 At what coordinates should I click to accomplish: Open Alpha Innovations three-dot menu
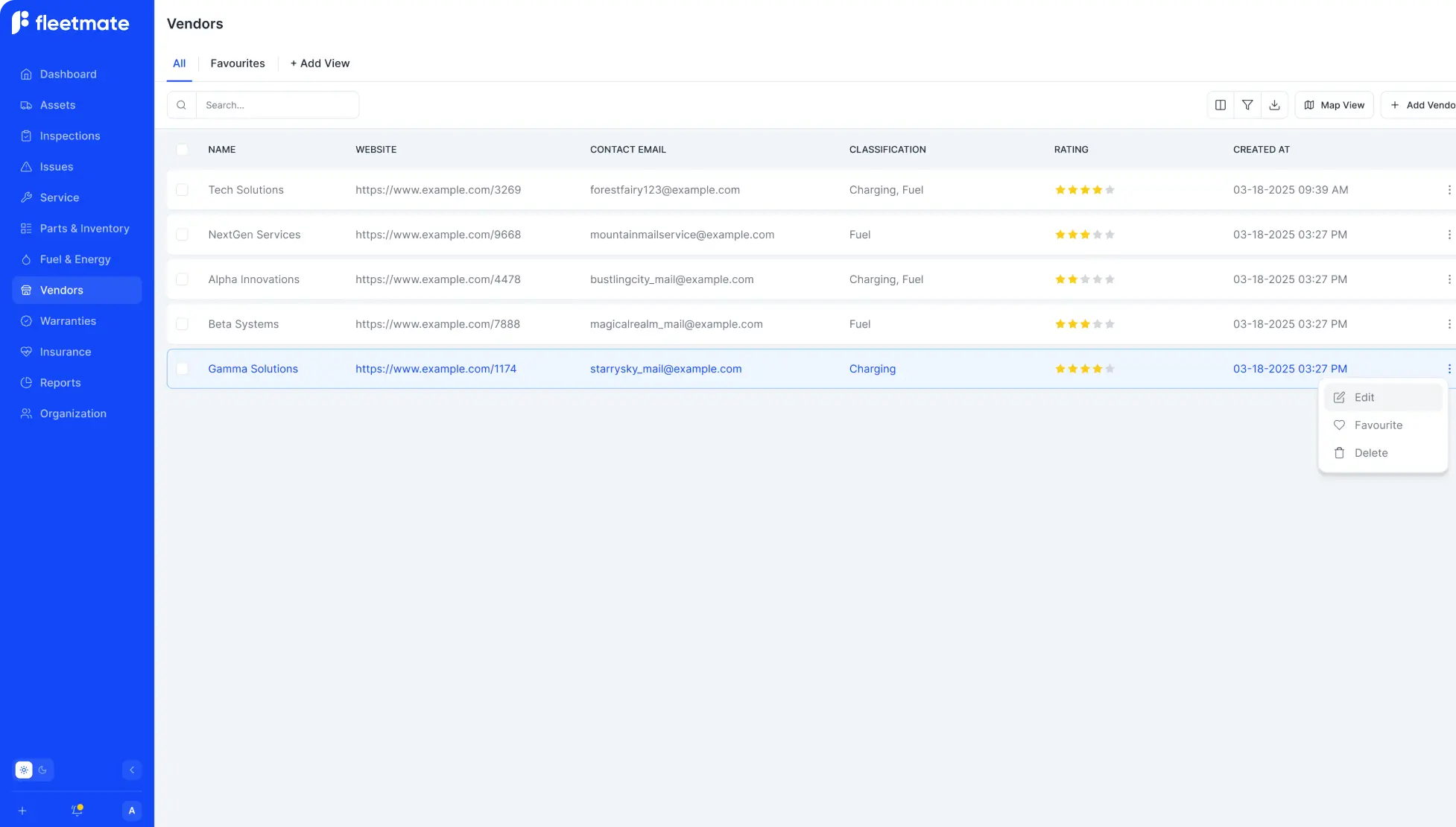tap(1449, 279)
